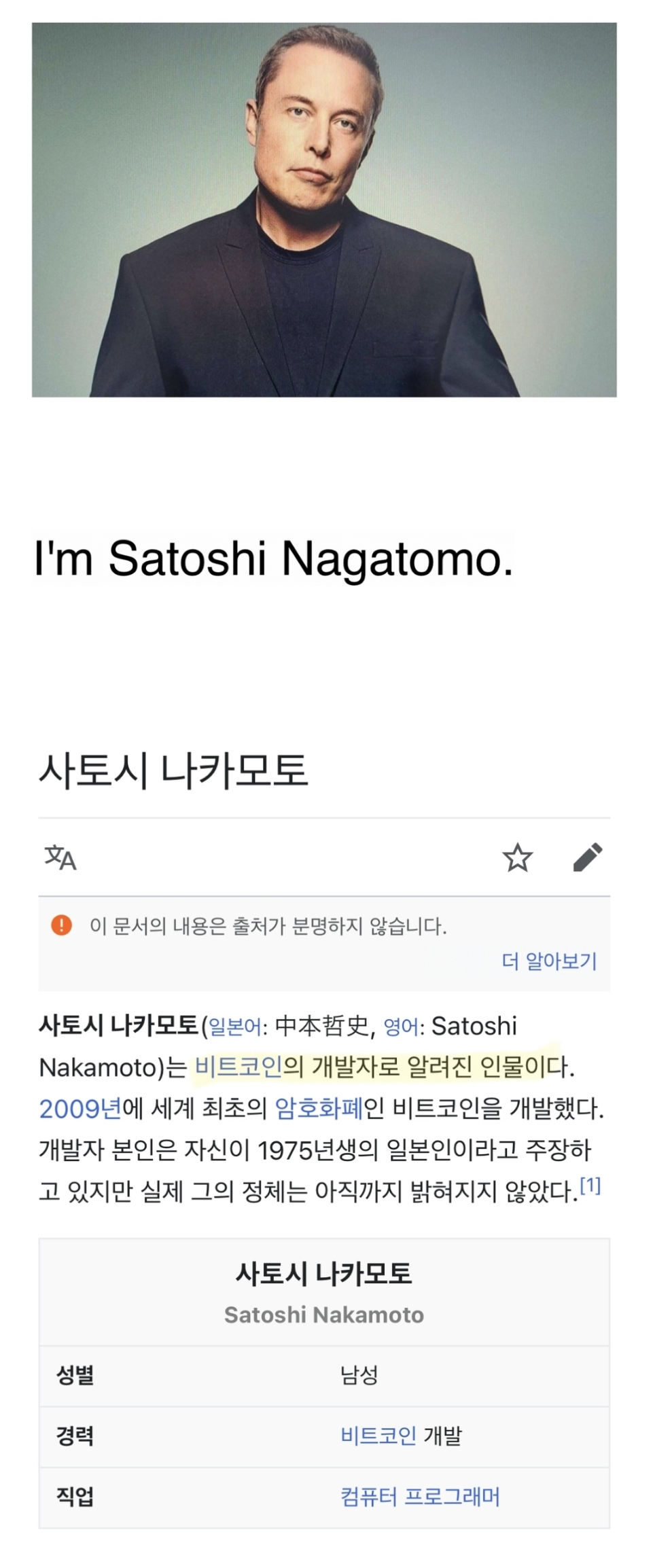Click the star watchlist icon
Viewport: 653px width, 1568px height.
(517, 857)
